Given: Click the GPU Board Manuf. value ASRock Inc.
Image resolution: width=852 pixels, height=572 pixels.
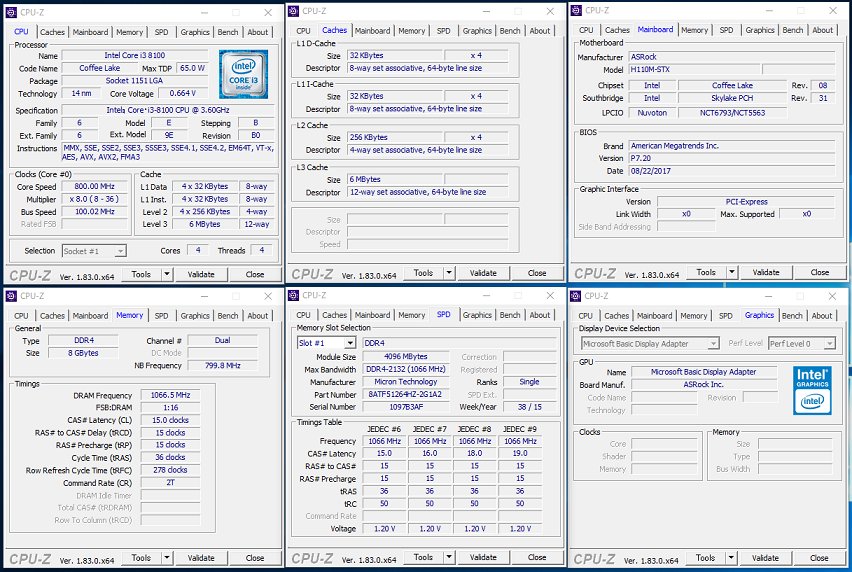Looking at the screenshot, I should pyautogui.click(x=704, y=385).
